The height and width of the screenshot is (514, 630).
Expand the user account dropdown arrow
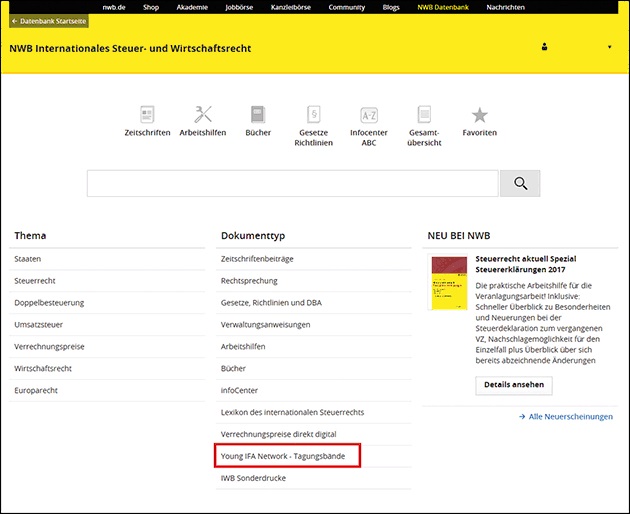tap(610, 47)
